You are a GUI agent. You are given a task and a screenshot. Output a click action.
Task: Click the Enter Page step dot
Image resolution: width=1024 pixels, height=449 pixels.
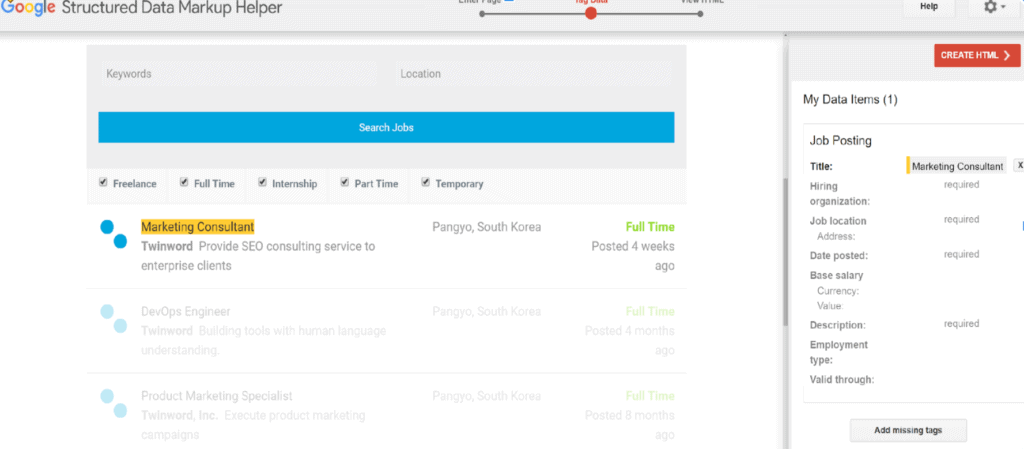click(482, 13)
